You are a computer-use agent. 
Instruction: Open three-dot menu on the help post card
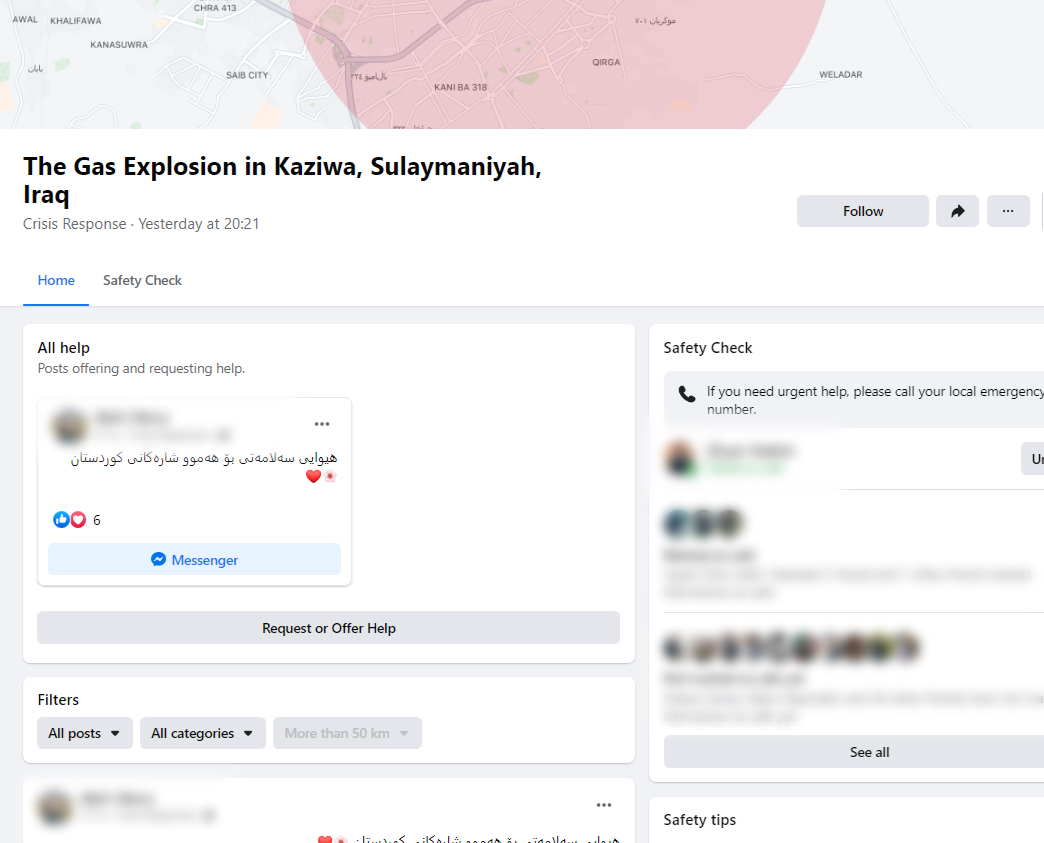[322, 424]
